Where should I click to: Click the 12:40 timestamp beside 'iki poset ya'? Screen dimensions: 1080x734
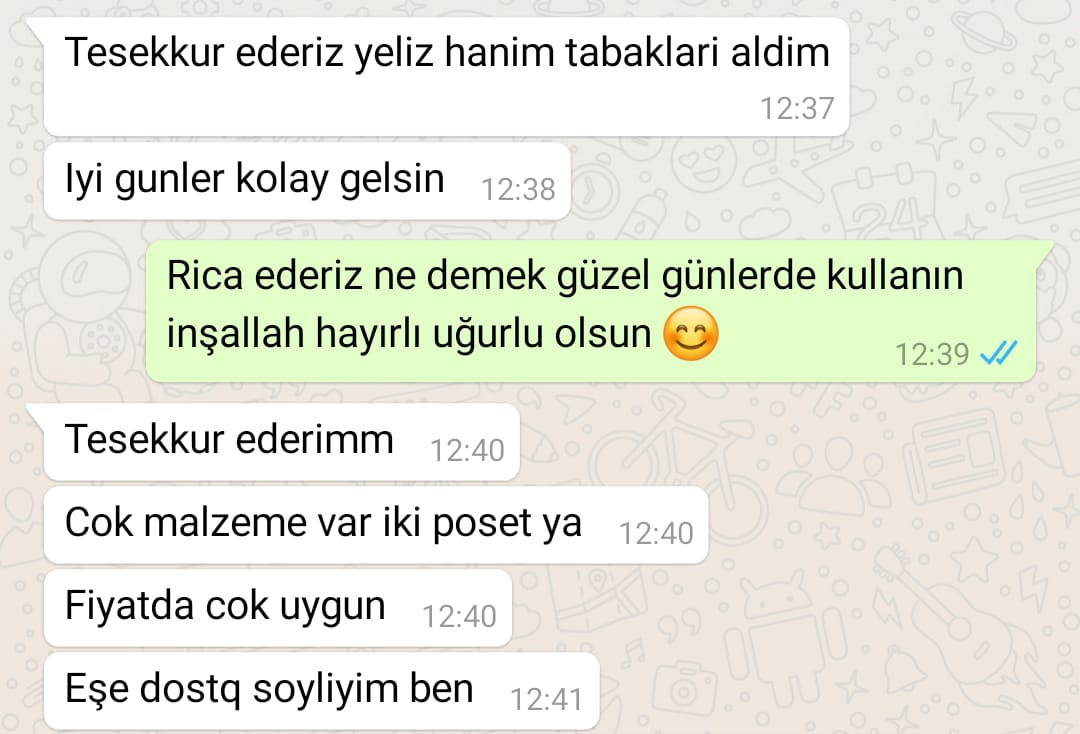[x=656, y=533]
